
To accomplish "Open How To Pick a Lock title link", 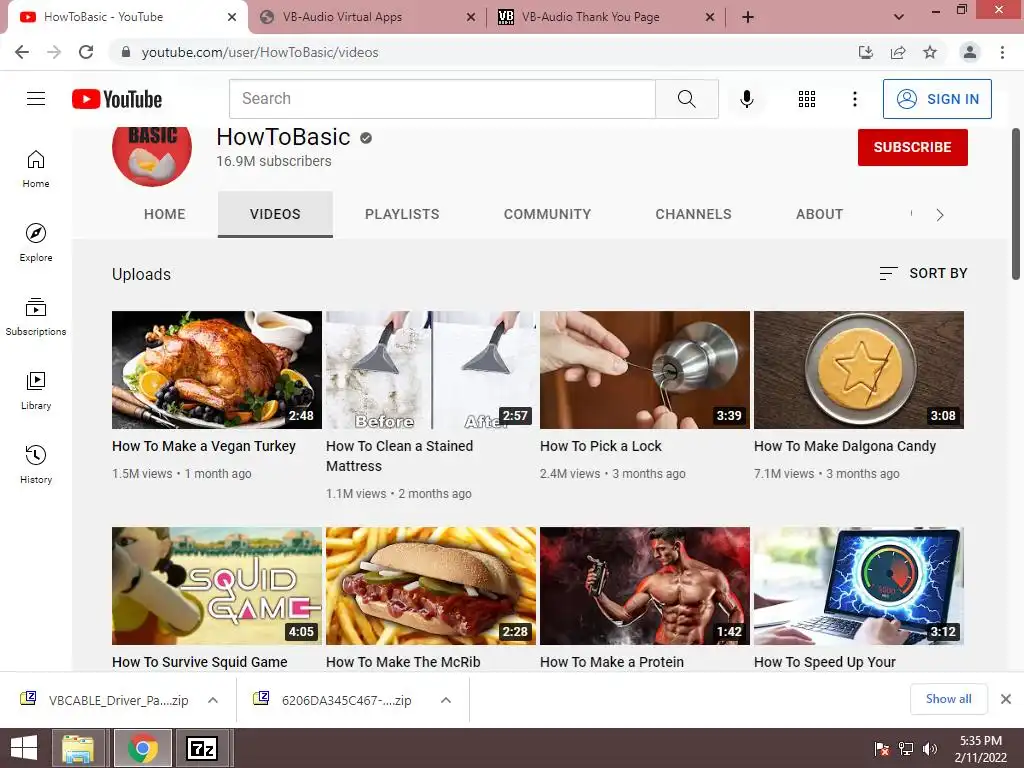I will (601, 446).
